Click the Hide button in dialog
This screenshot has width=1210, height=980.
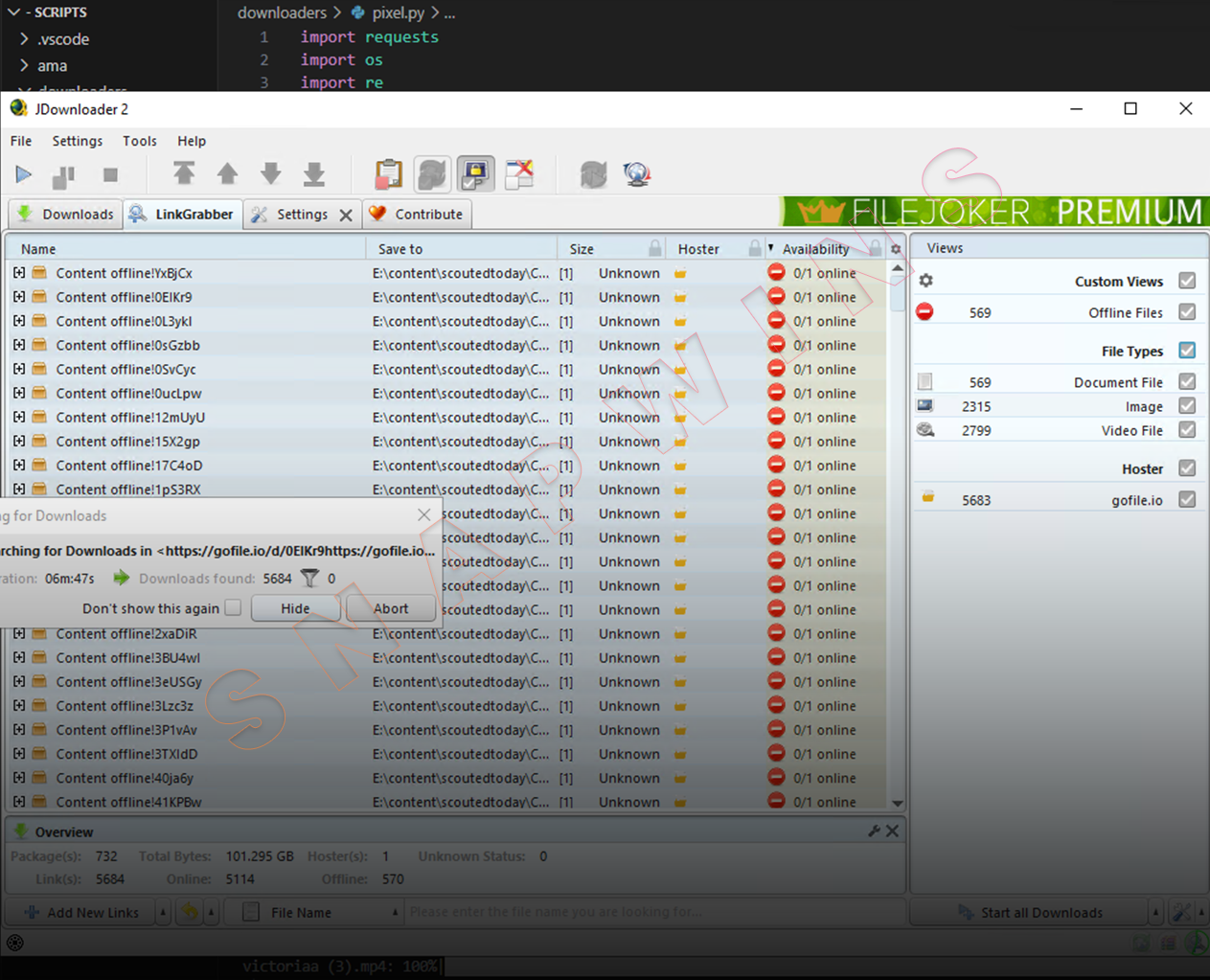pyautogui.click(x=295, y=608)
